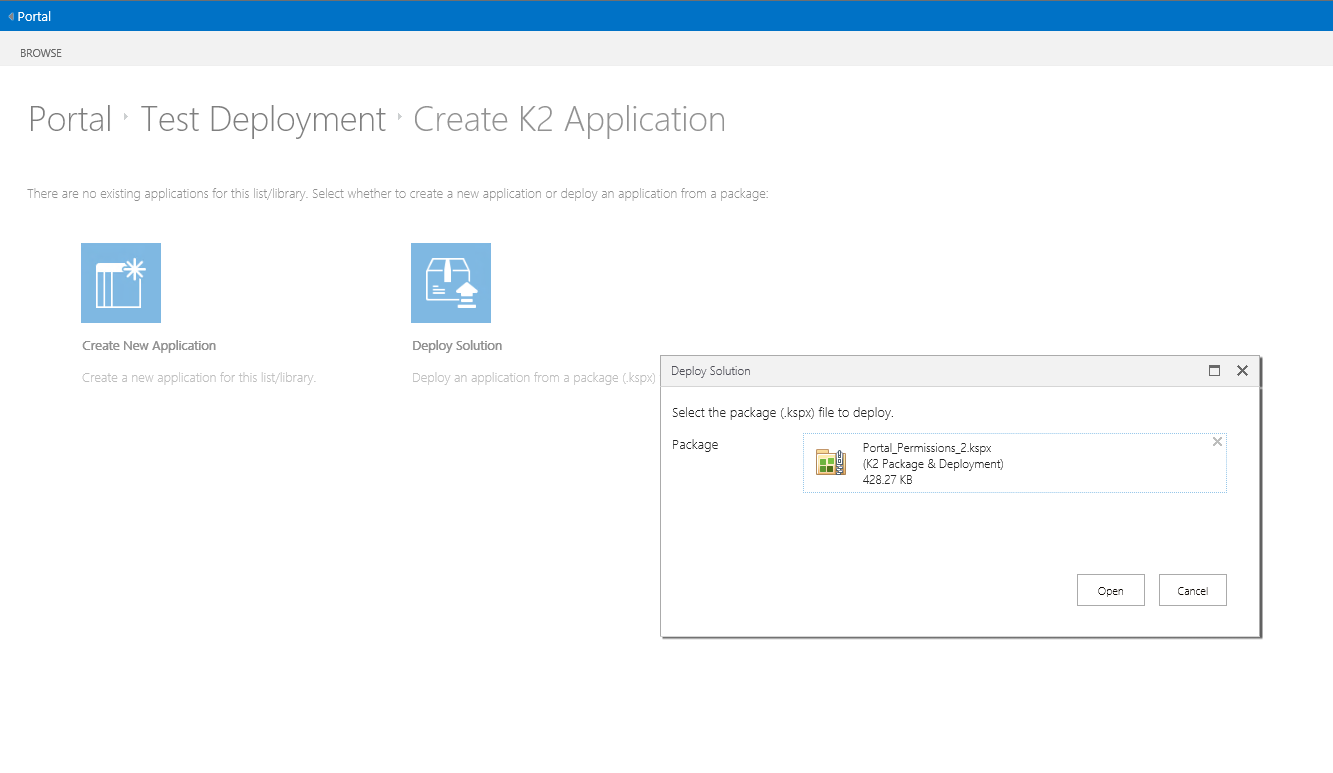
Task: Click "Deploy an application from a package" description
Action: tap(534, 378)
